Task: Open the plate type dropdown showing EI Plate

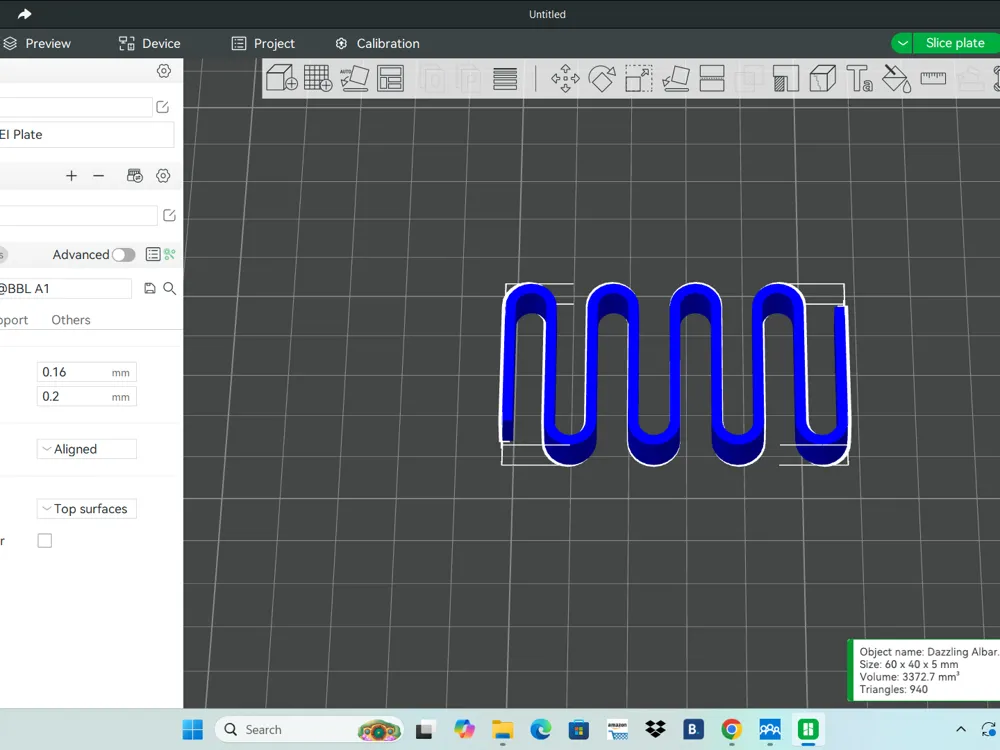Action: tap(87, 135)
